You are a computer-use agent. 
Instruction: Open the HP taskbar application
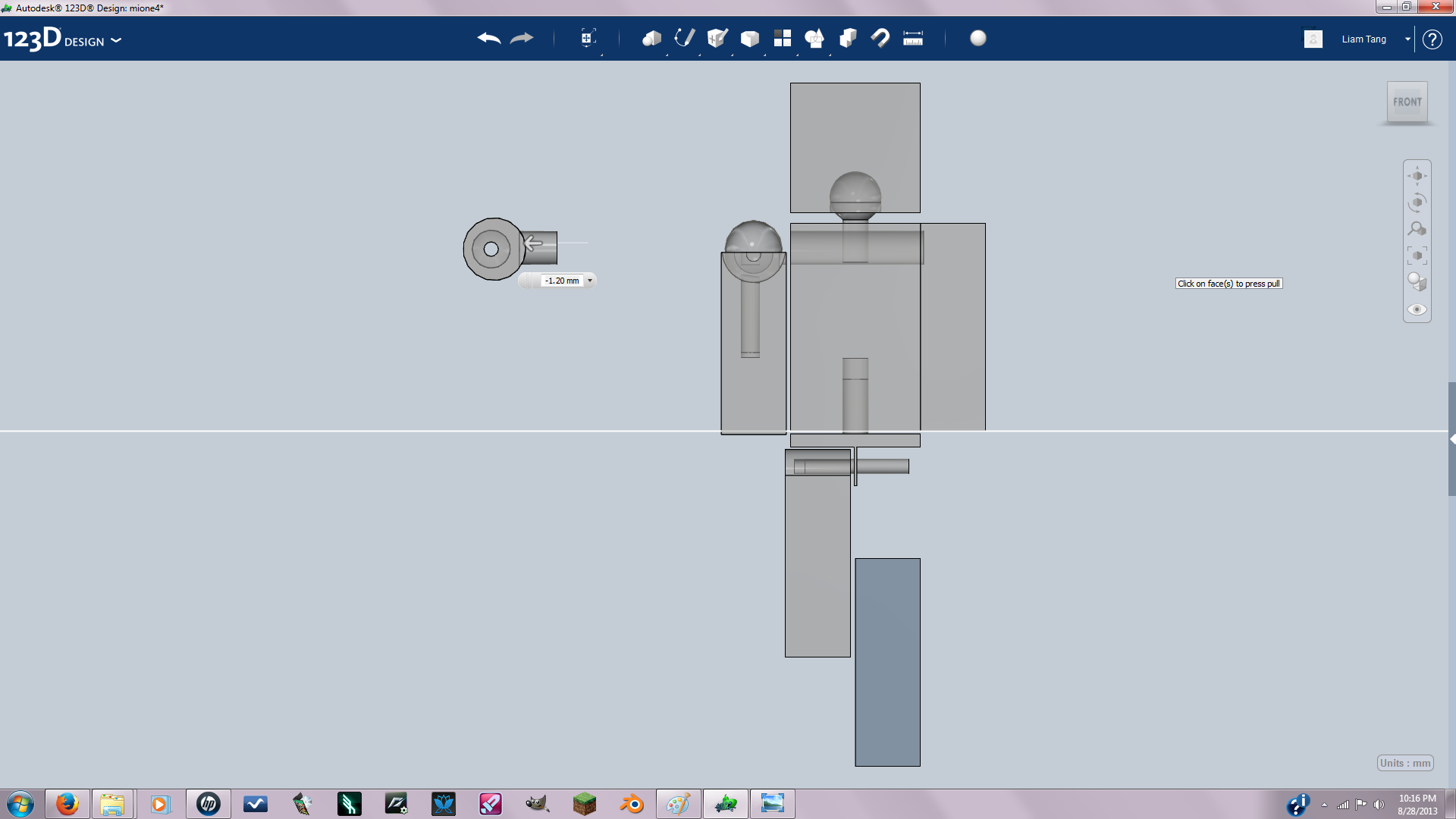coord(208,804)
